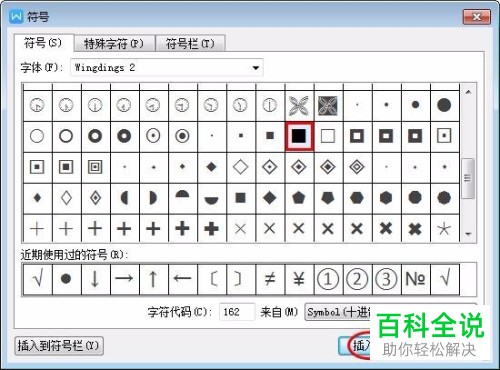Pick the not-equal ≠ recent symbol

(270, 279)
